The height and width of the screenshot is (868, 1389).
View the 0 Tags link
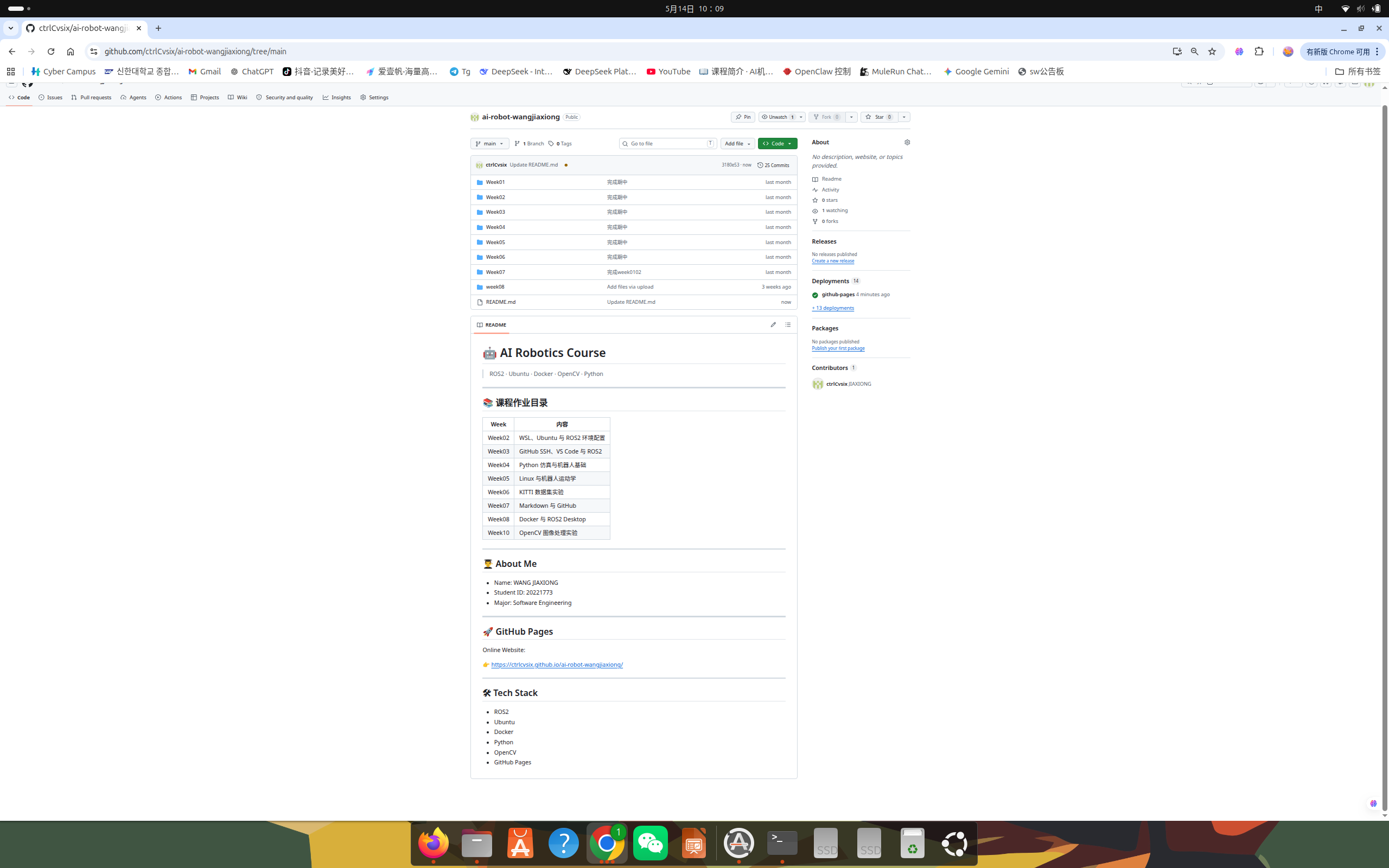(x=560, y=144)
